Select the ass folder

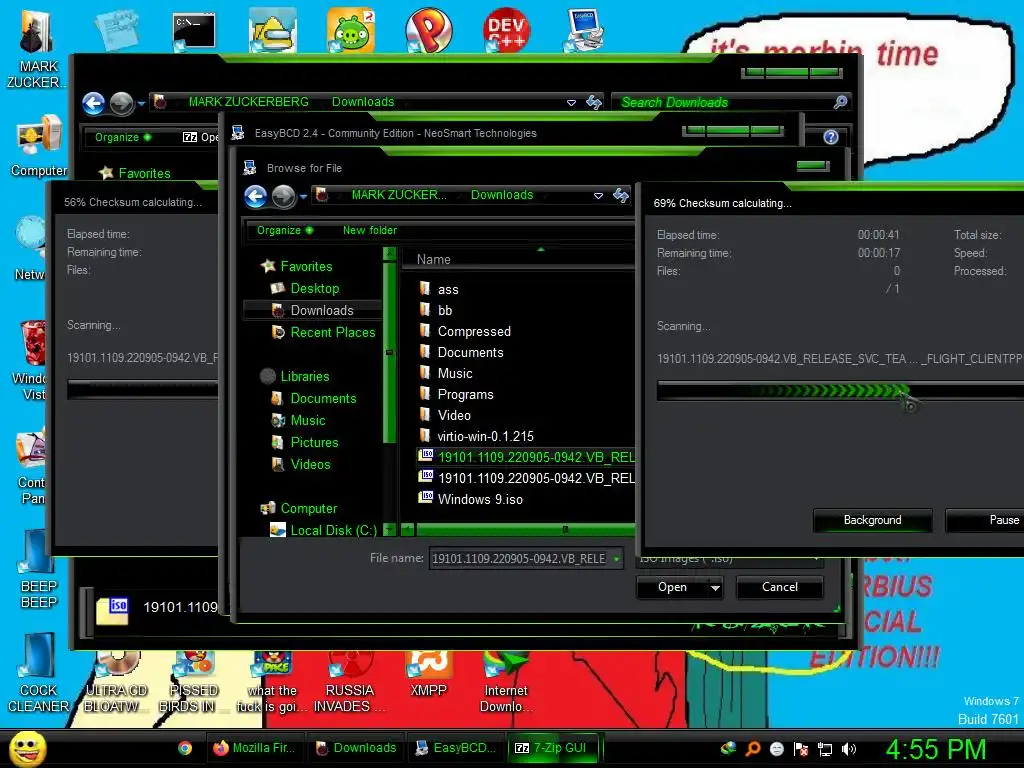[x=448, y=289]
